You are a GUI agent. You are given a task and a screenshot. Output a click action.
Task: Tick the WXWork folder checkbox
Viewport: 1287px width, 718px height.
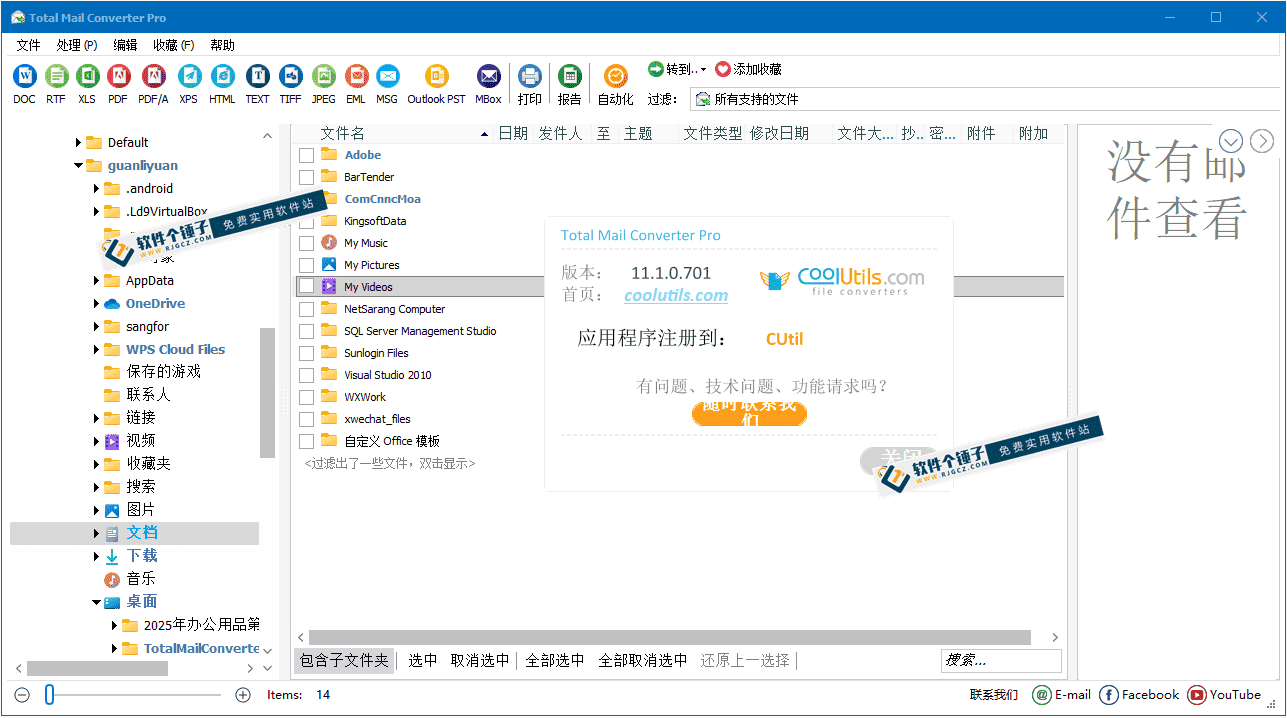coord(306,397)
